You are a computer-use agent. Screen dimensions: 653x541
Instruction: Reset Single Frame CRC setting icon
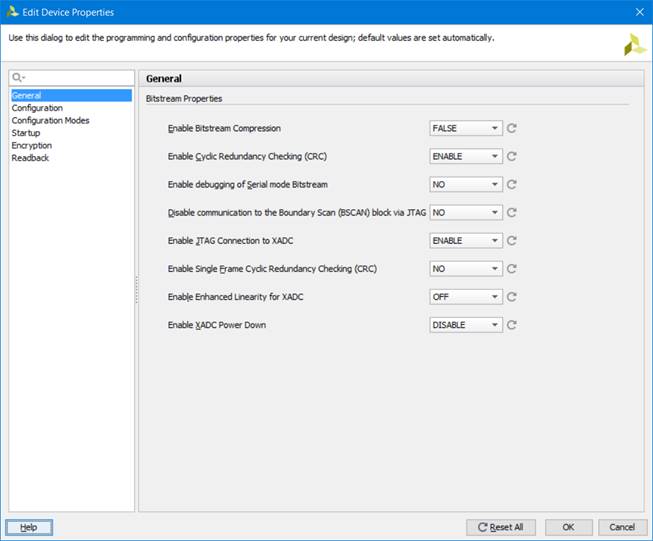coord(512,268)
